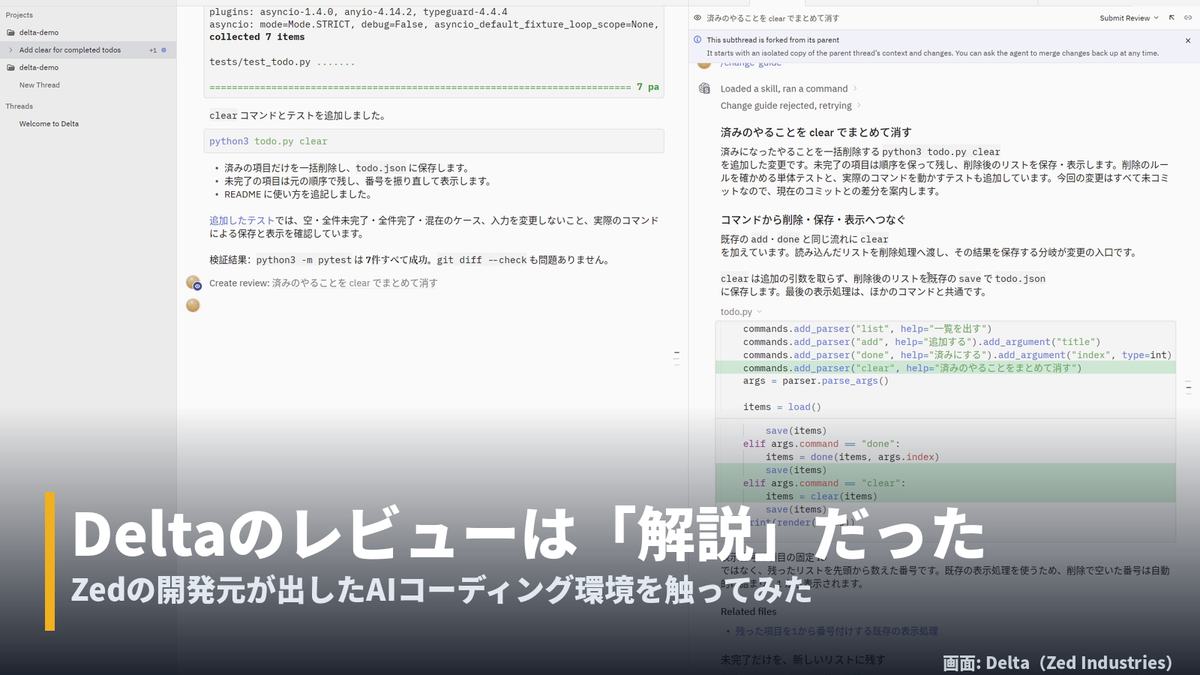Click the info icon in the fork banner

coord(697,40)
